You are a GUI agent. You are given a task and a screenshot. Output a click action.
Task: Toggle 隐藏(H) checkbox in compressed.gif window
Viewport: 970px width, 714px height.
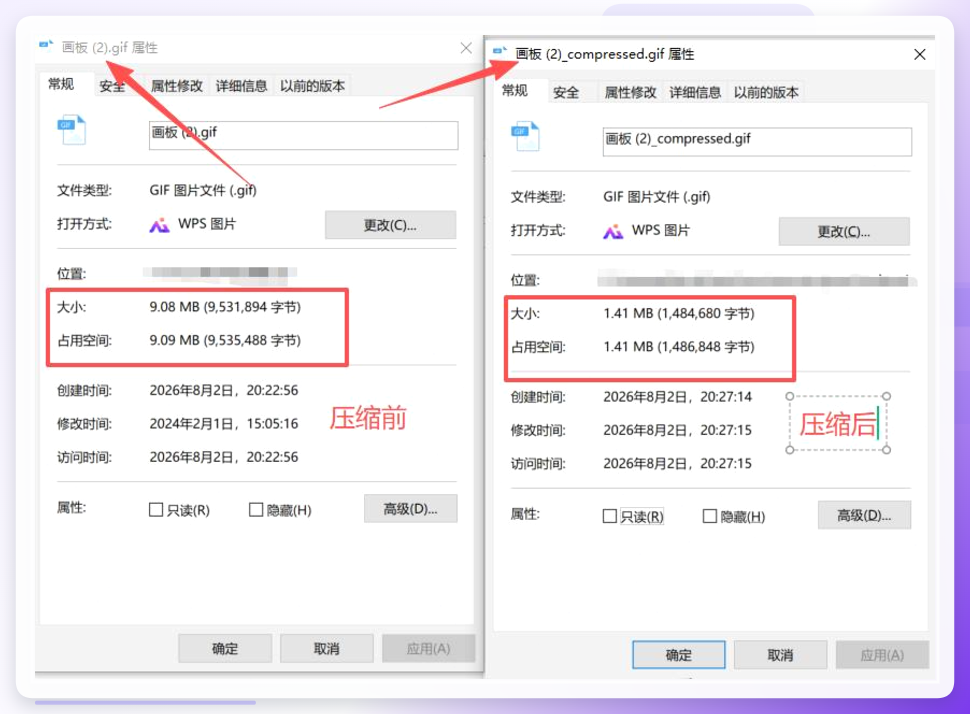tap(710, 516)
